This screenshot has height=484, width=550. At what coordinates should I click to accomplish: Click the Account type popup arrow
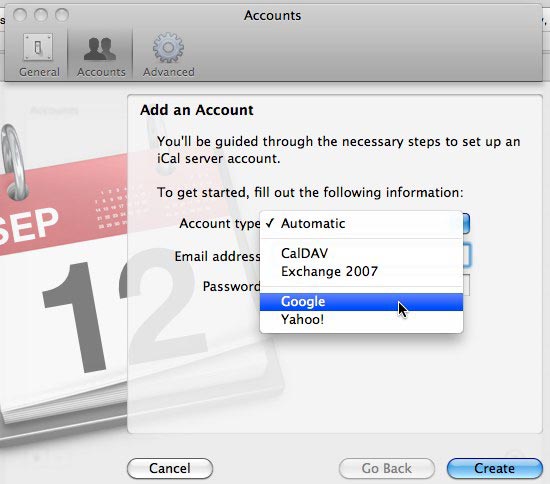[466, 224]
